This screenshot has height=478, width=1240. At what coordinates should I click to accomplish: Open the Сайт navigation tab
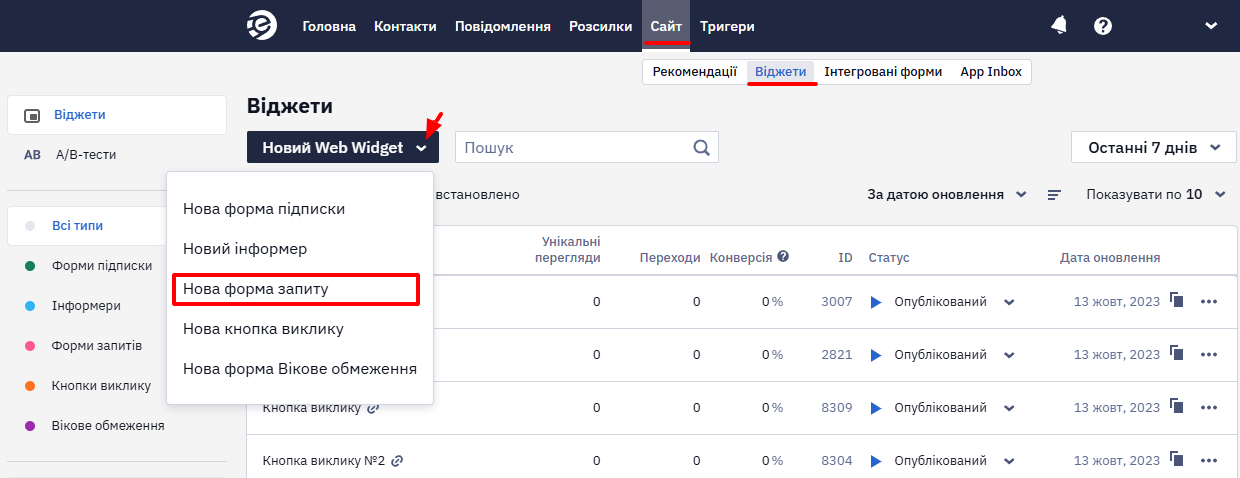(x=666, y=26)
